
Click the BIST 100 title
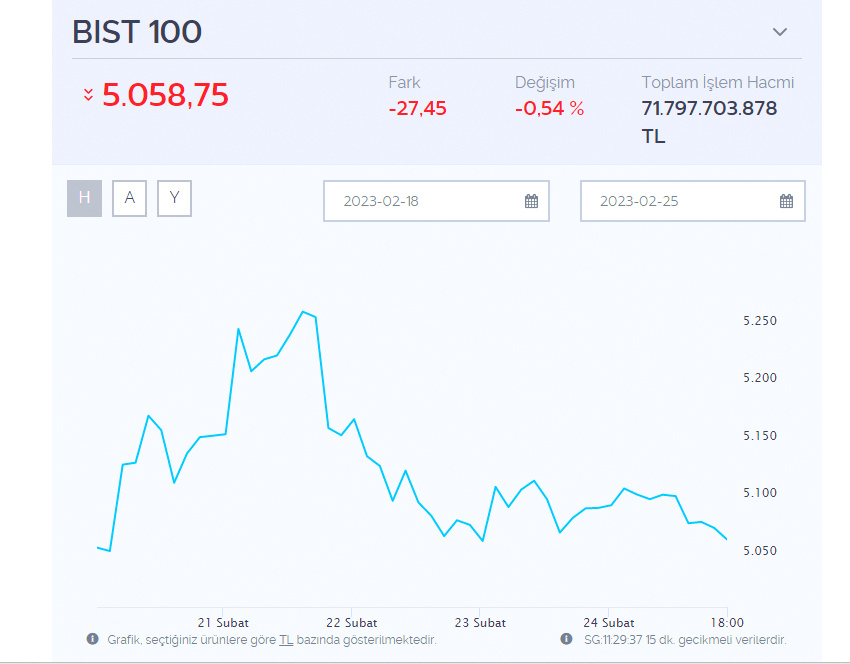[x=137, y=32]
